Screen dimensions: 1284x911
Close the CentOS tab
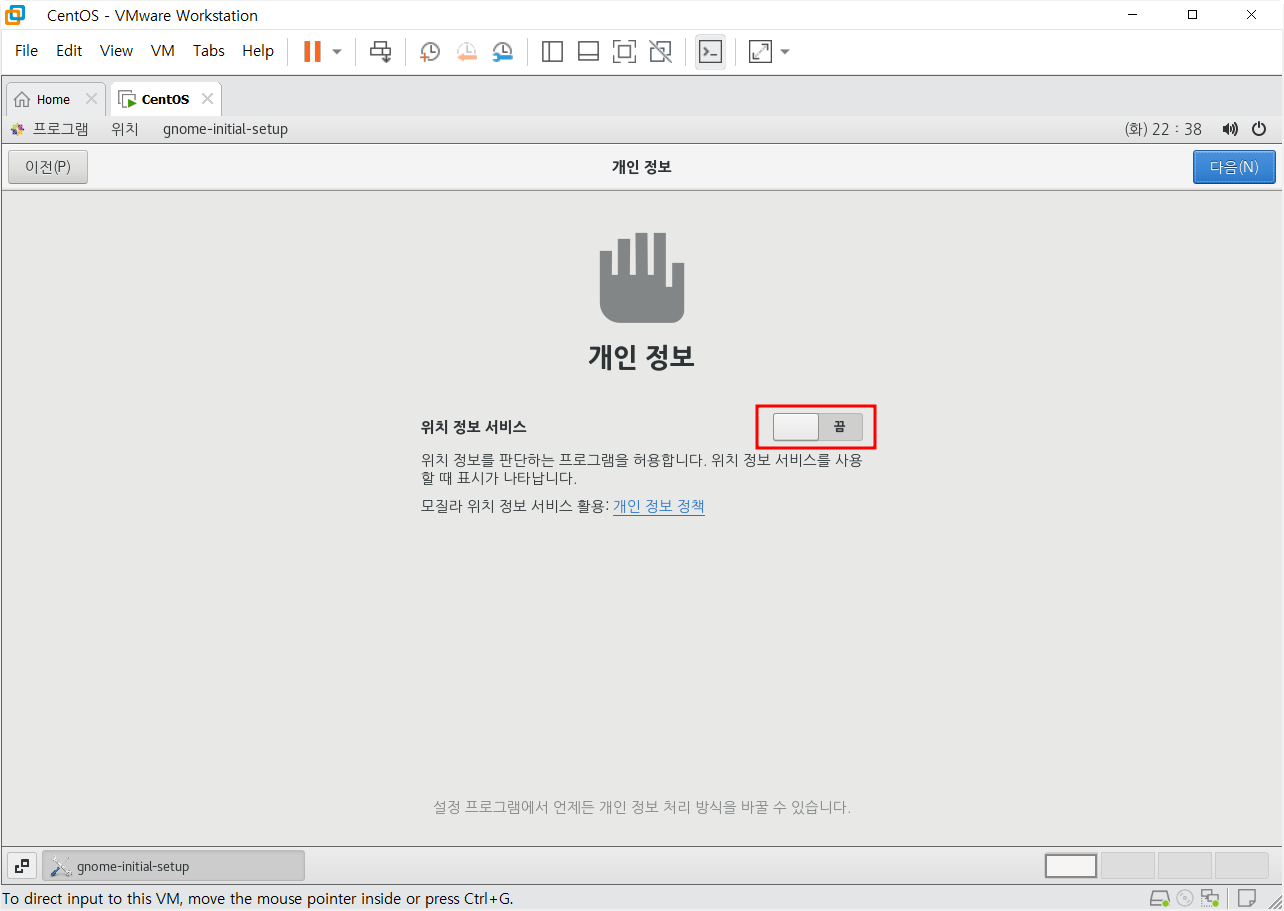coord(207,99)
